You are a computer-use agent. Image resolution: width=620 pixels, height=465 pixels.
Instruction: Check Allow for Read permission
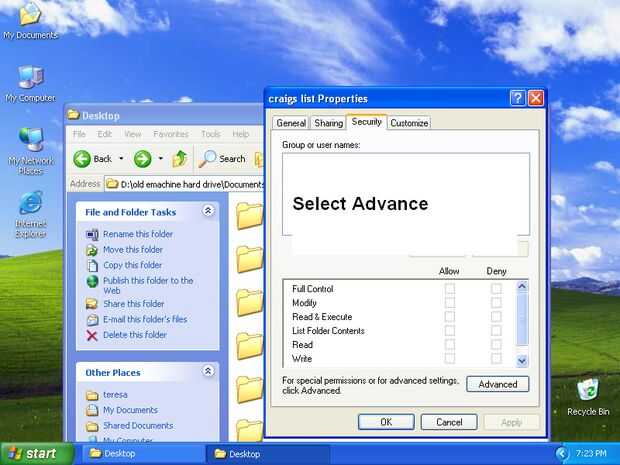(450, 344)
